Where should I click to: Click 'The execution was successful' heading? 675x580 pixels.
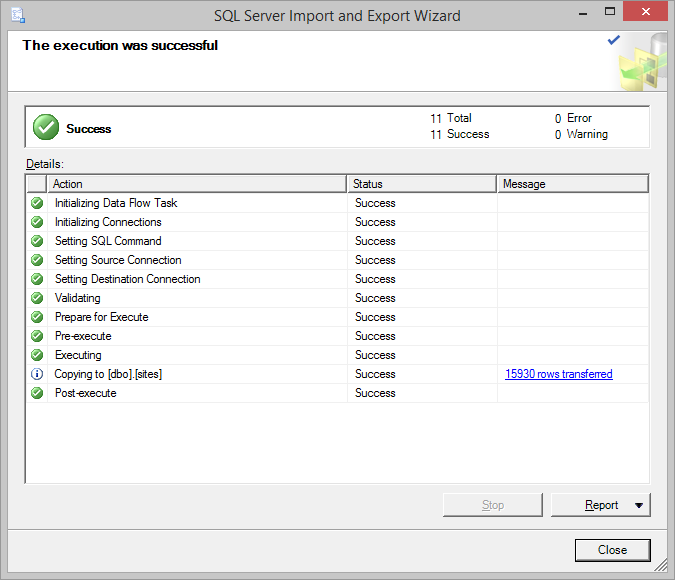[x=120, y=45]
